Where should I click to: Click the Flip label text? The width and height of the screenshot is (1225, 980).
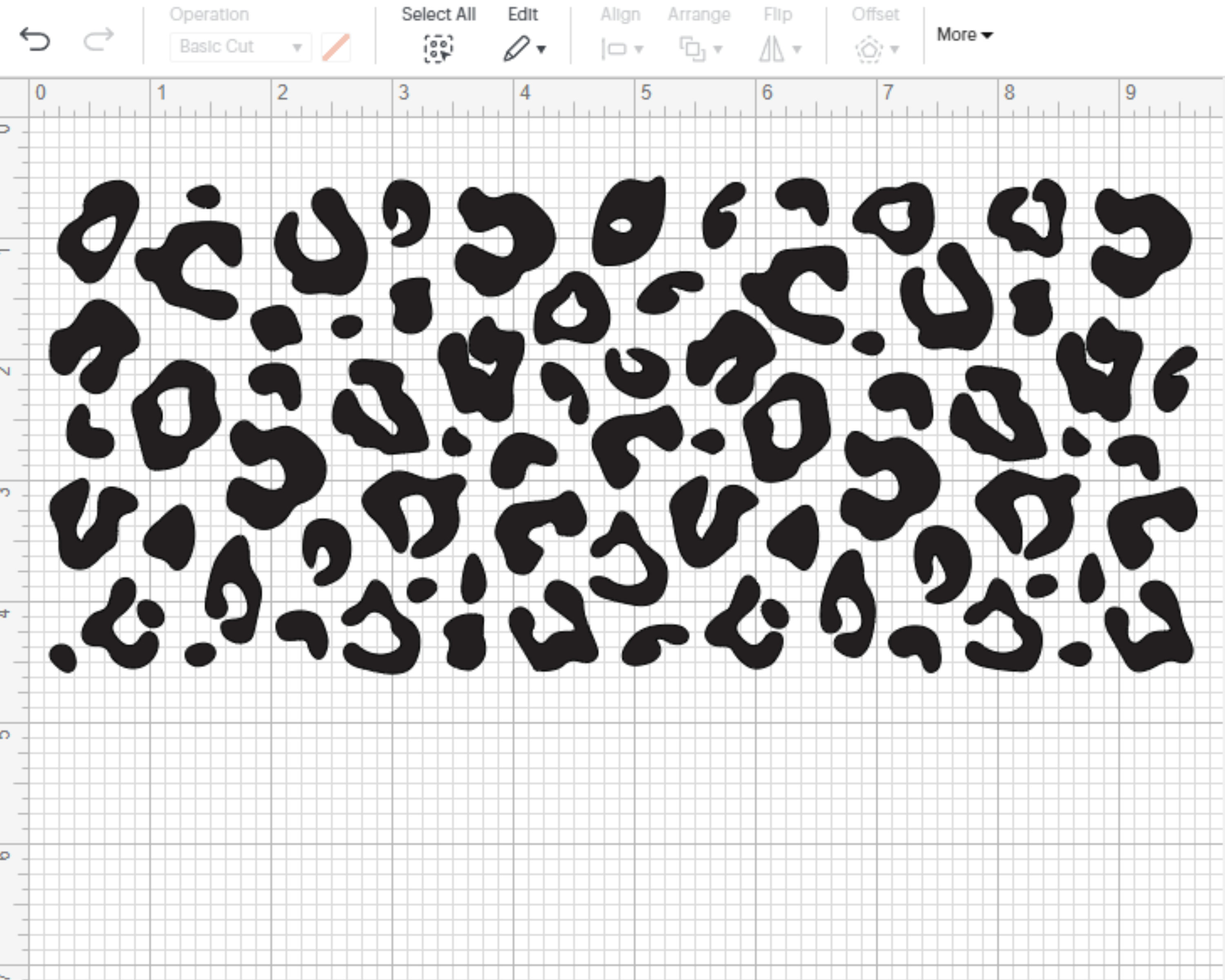pyautogui.click(x=778, y=14)
